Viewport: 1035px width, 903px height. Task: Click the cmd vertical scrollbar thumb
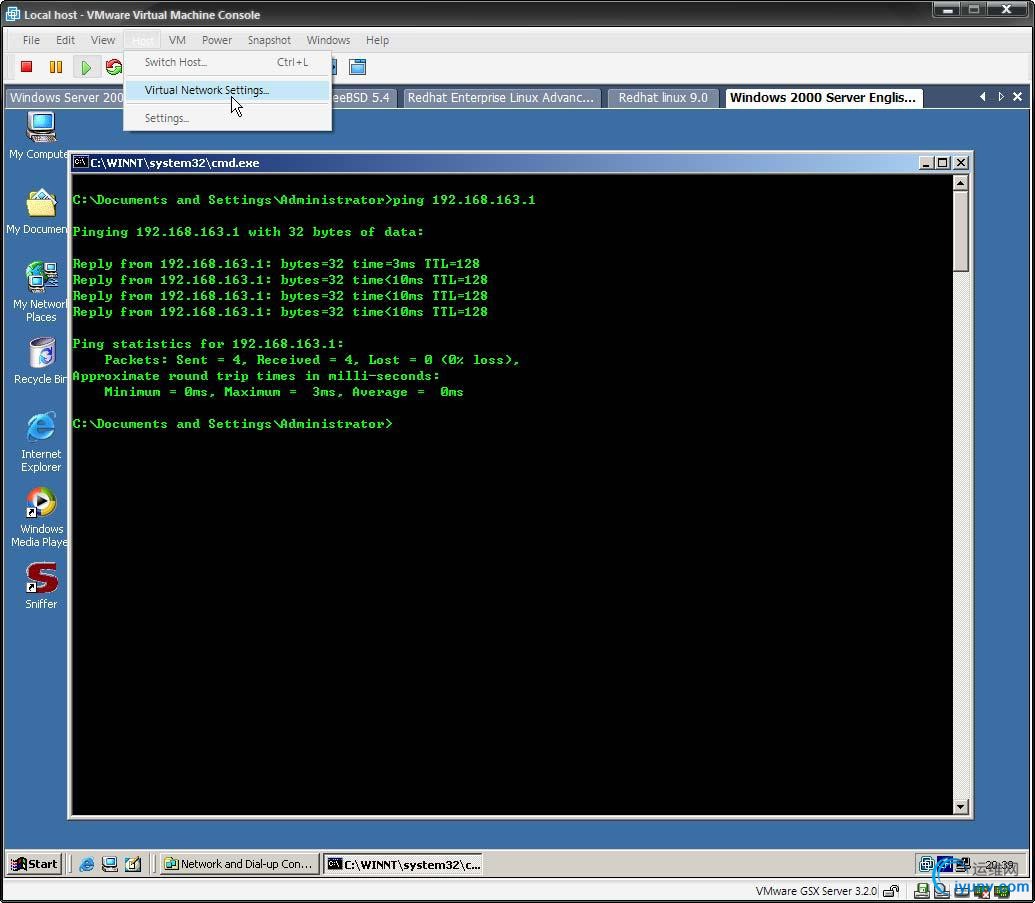coord(961,231)
